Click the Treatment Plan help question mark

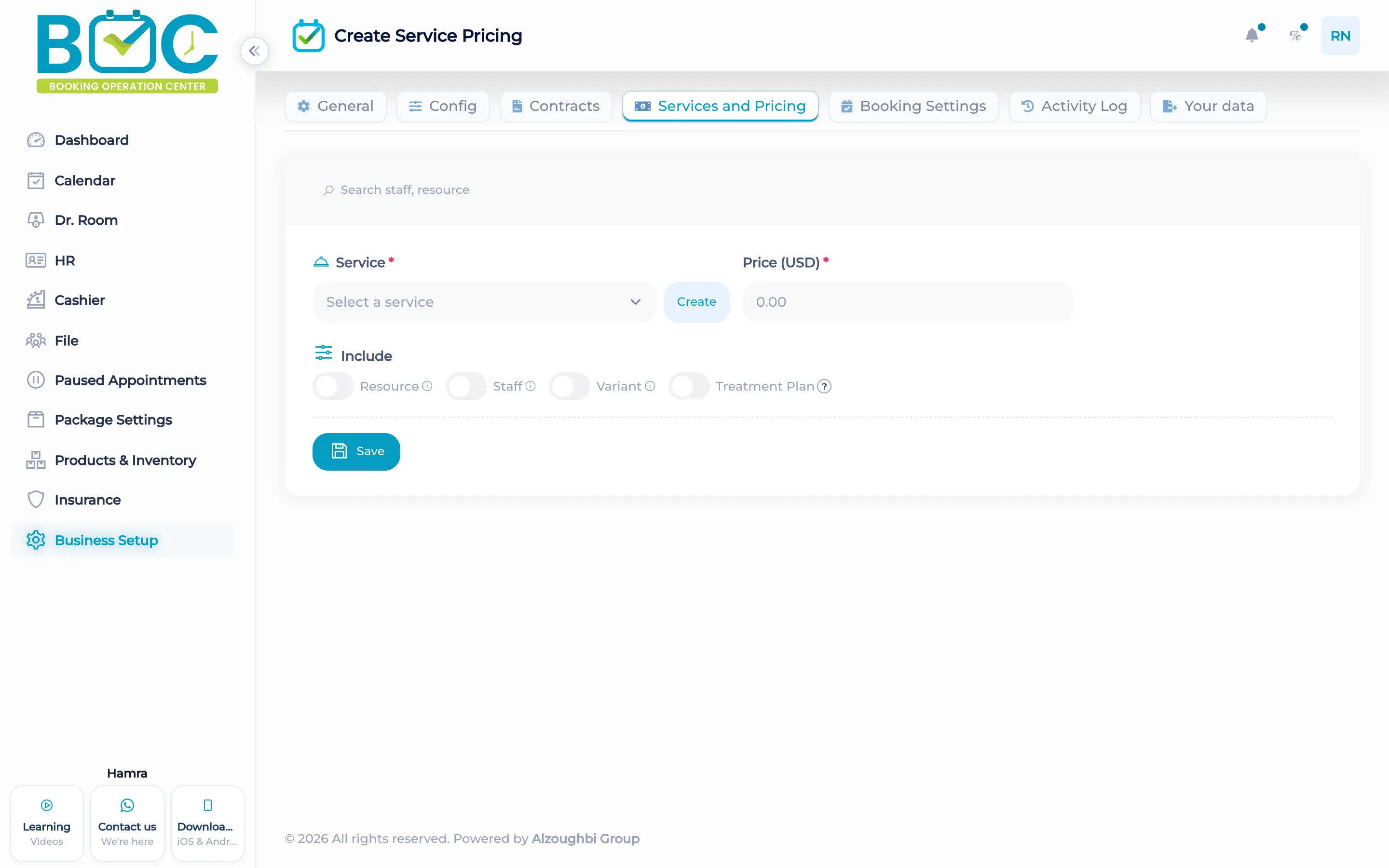click(824, 386)
